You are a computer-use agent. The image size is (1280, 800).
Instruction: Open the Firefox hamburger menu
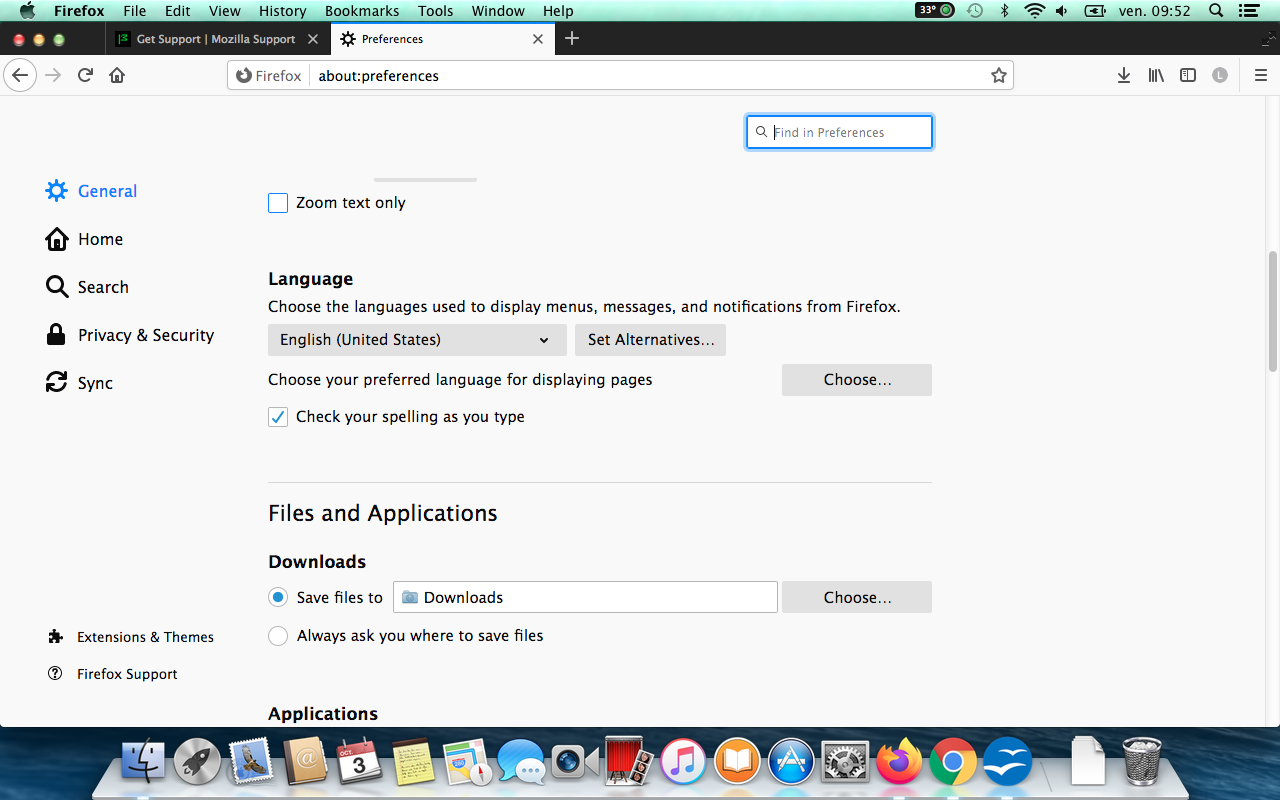tap(1260, 75)
